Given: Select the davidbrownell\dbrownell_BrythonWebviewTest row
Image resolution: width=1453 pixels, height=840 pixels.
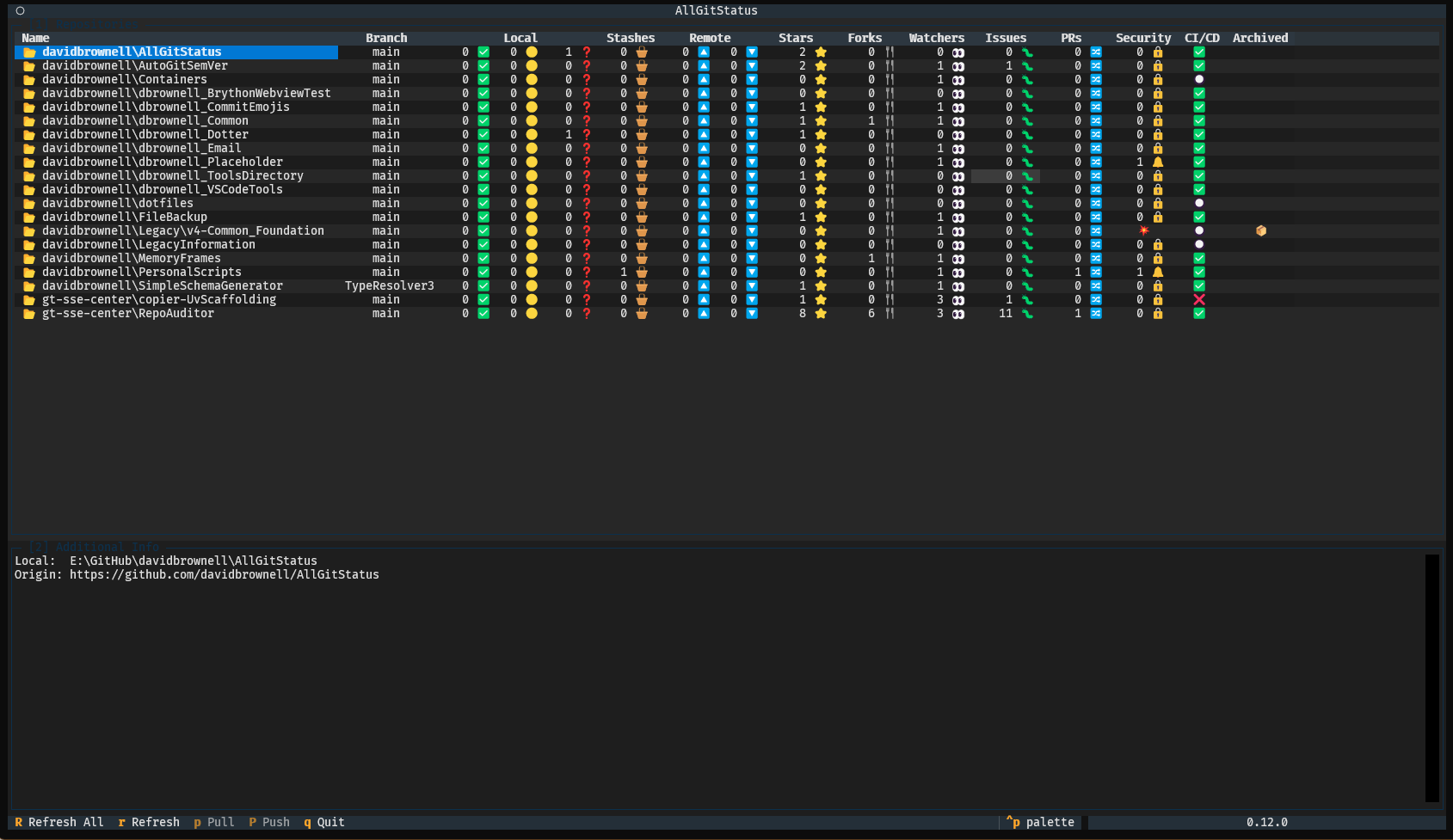Looking at the screenshot, I should [x=727, y=94].
